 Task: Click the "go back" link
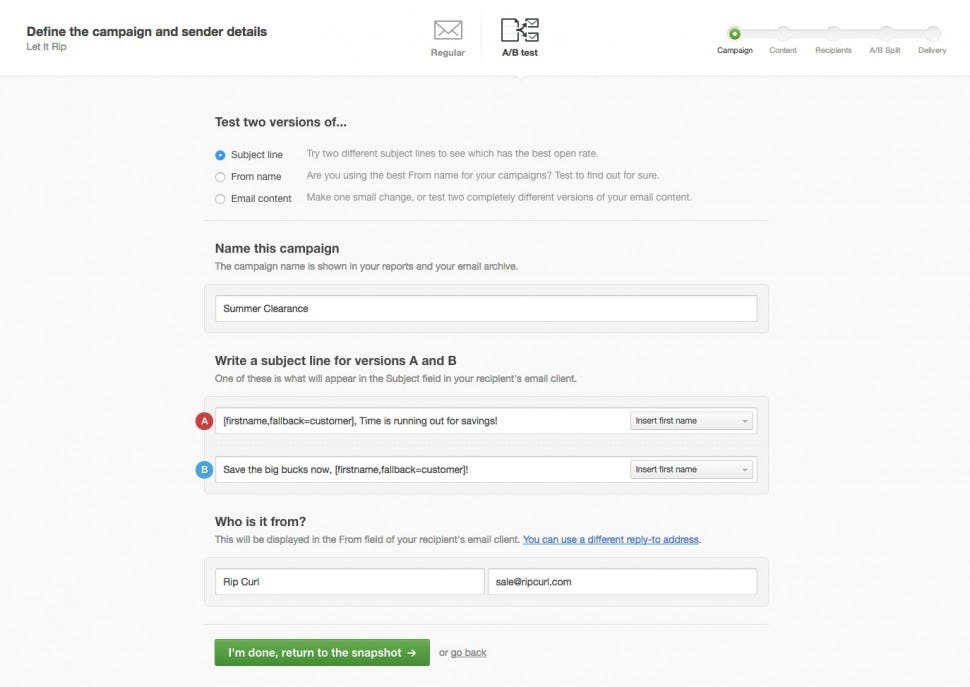468,653
